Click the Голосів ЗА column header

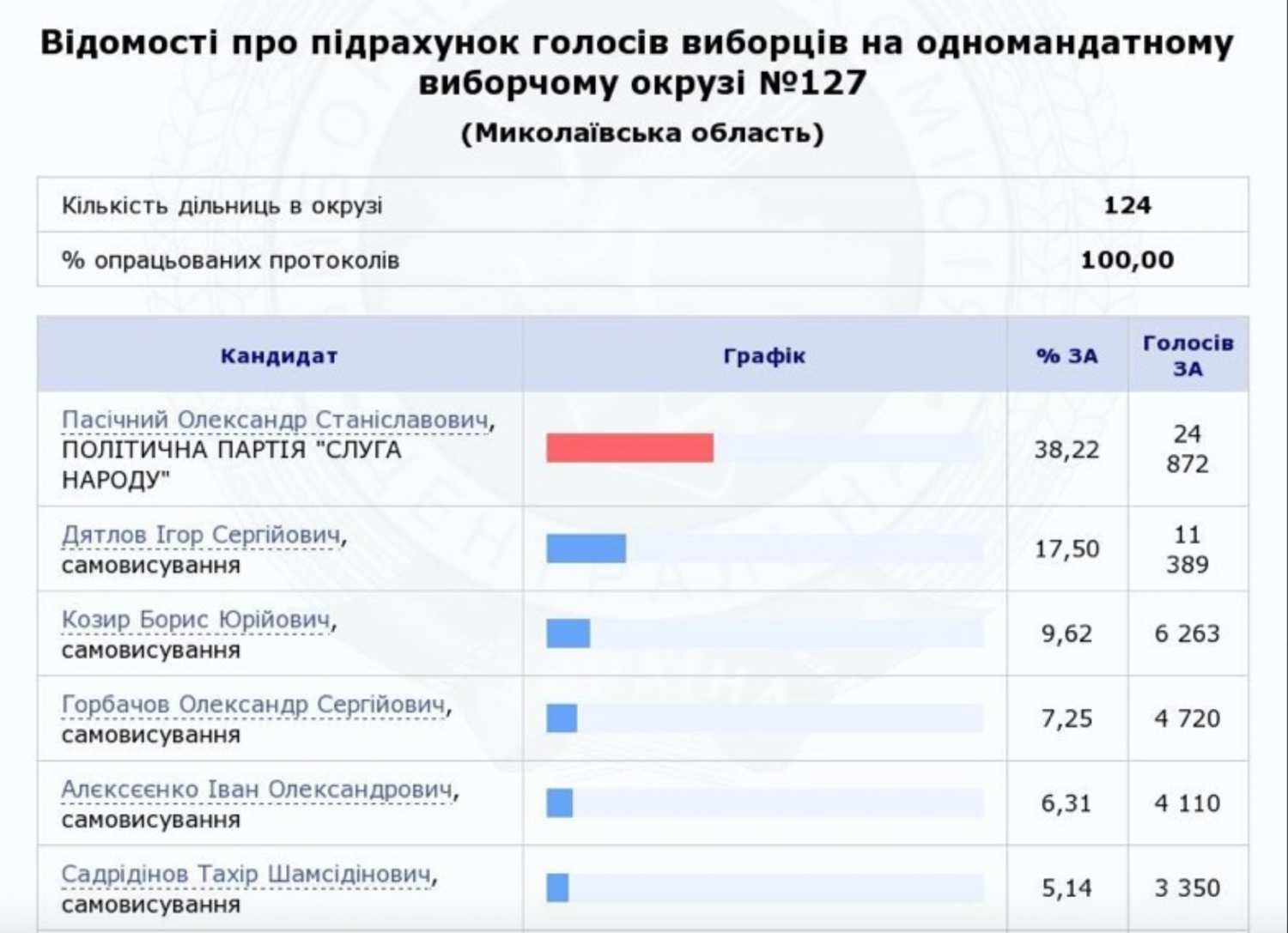click(1188, 355)
